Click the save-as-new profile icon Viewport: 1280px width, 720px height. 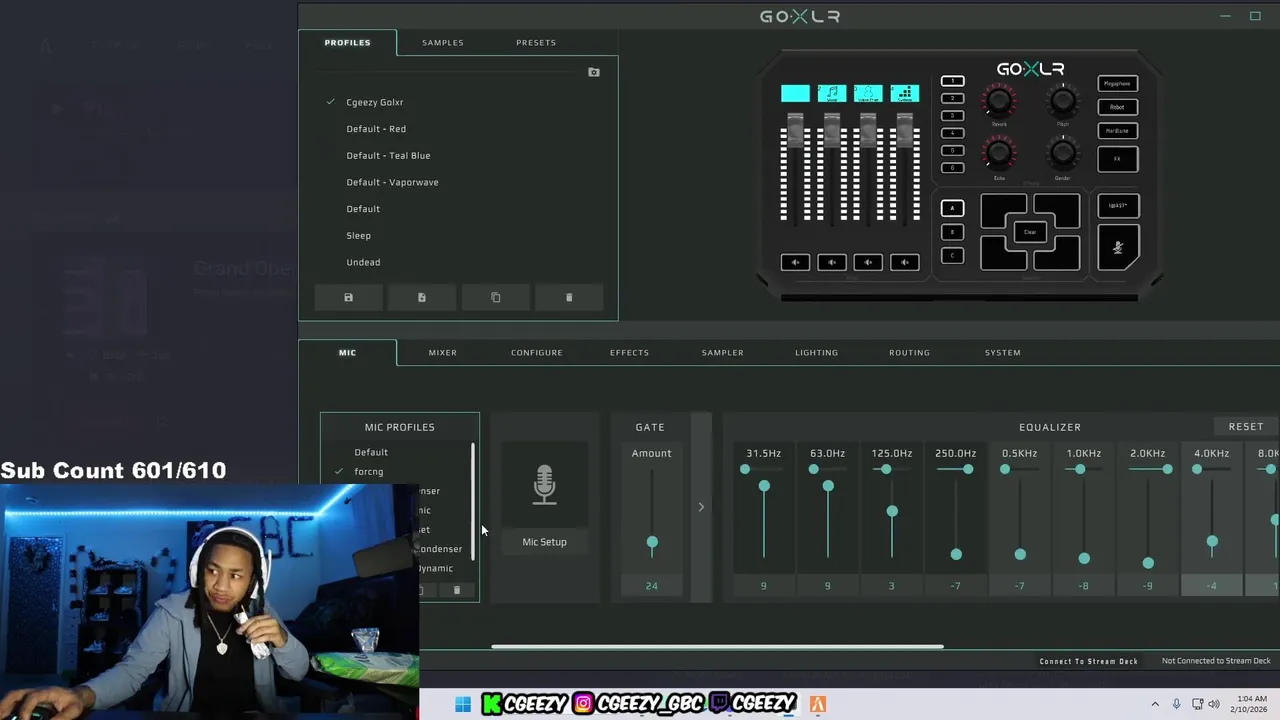pyautogui.click(x=422, y=298)
